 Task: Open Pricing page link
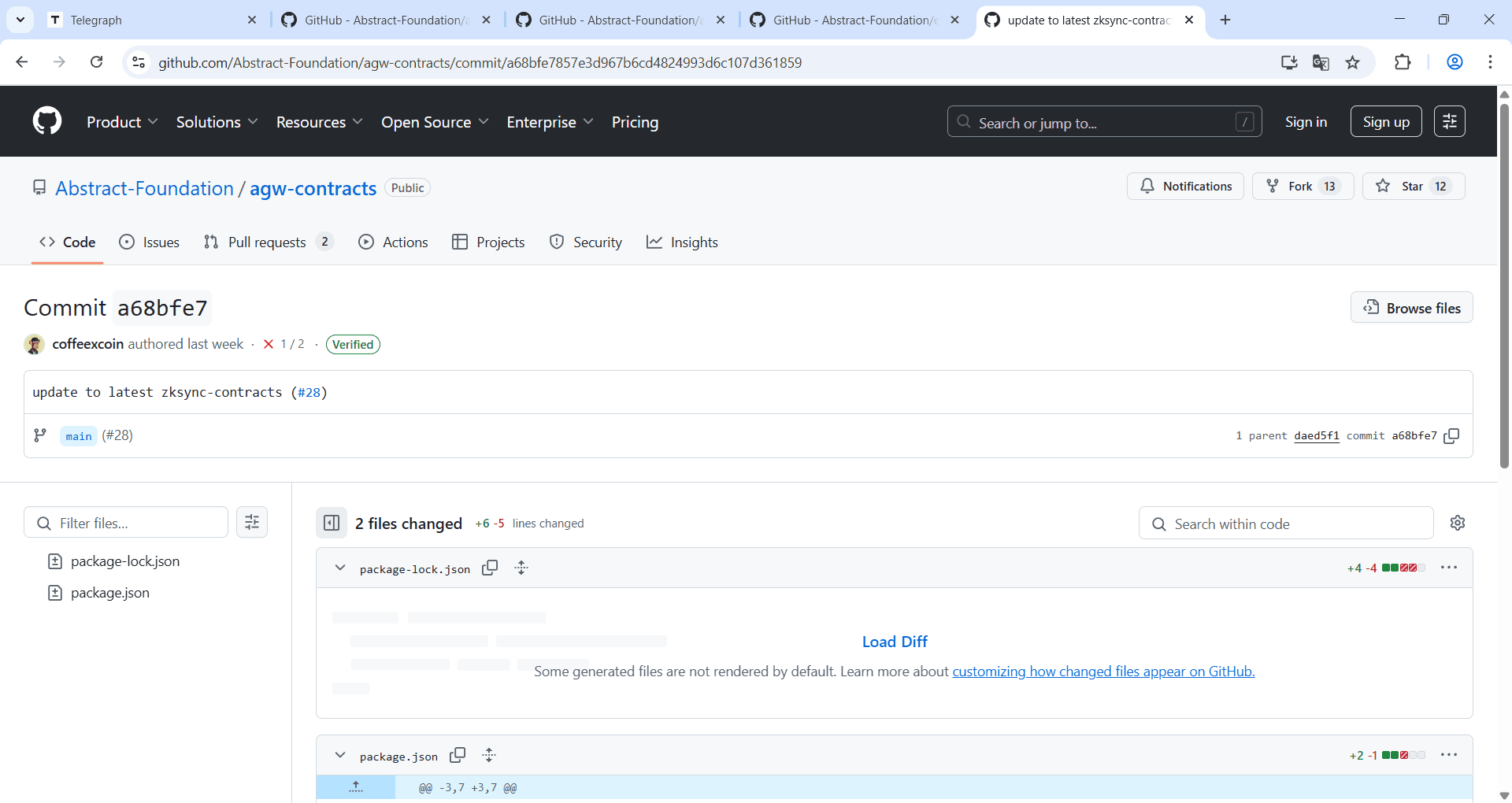click(x=635, y=122)
